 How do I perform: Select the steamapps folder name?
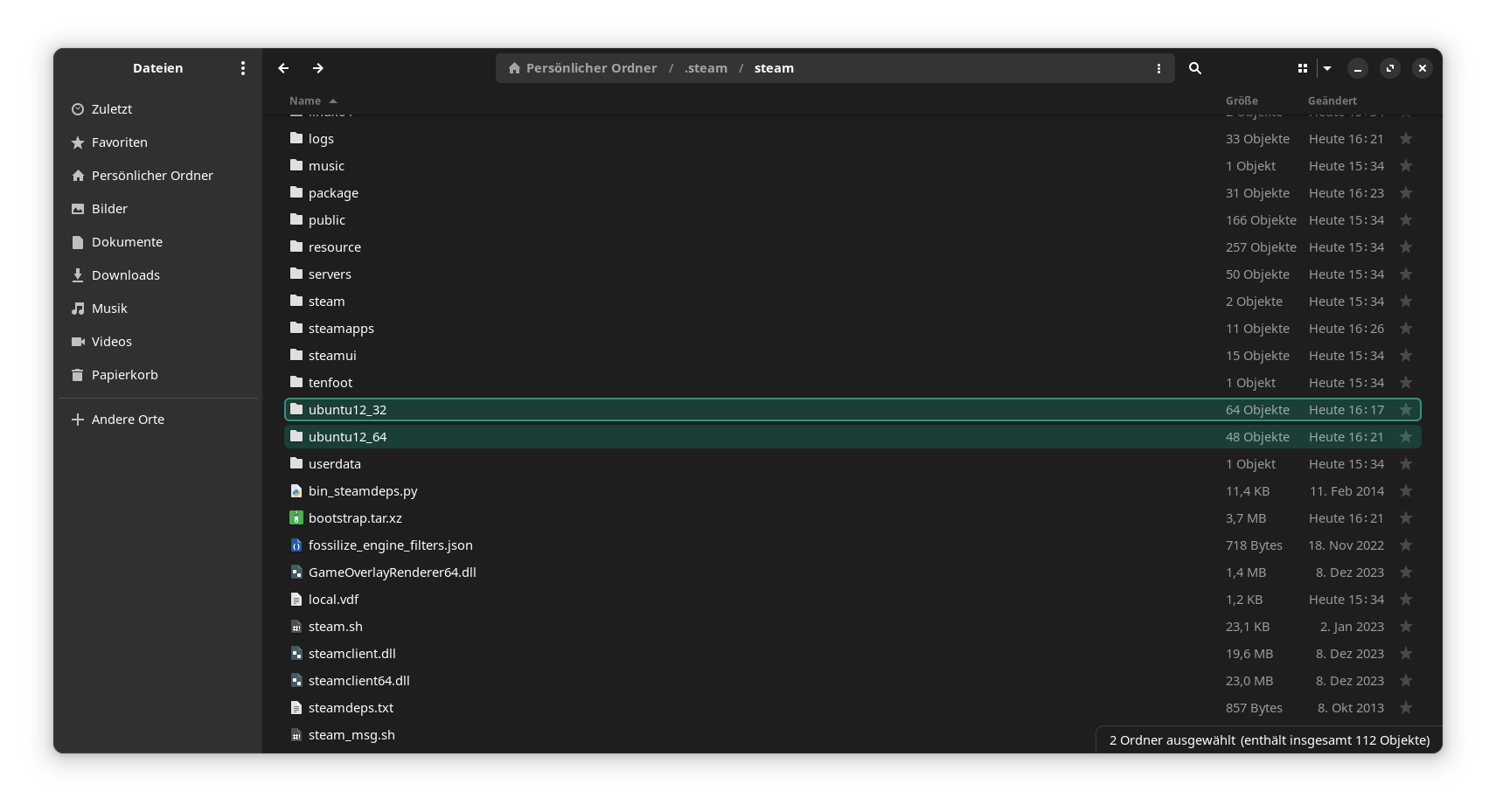[341, 329]
